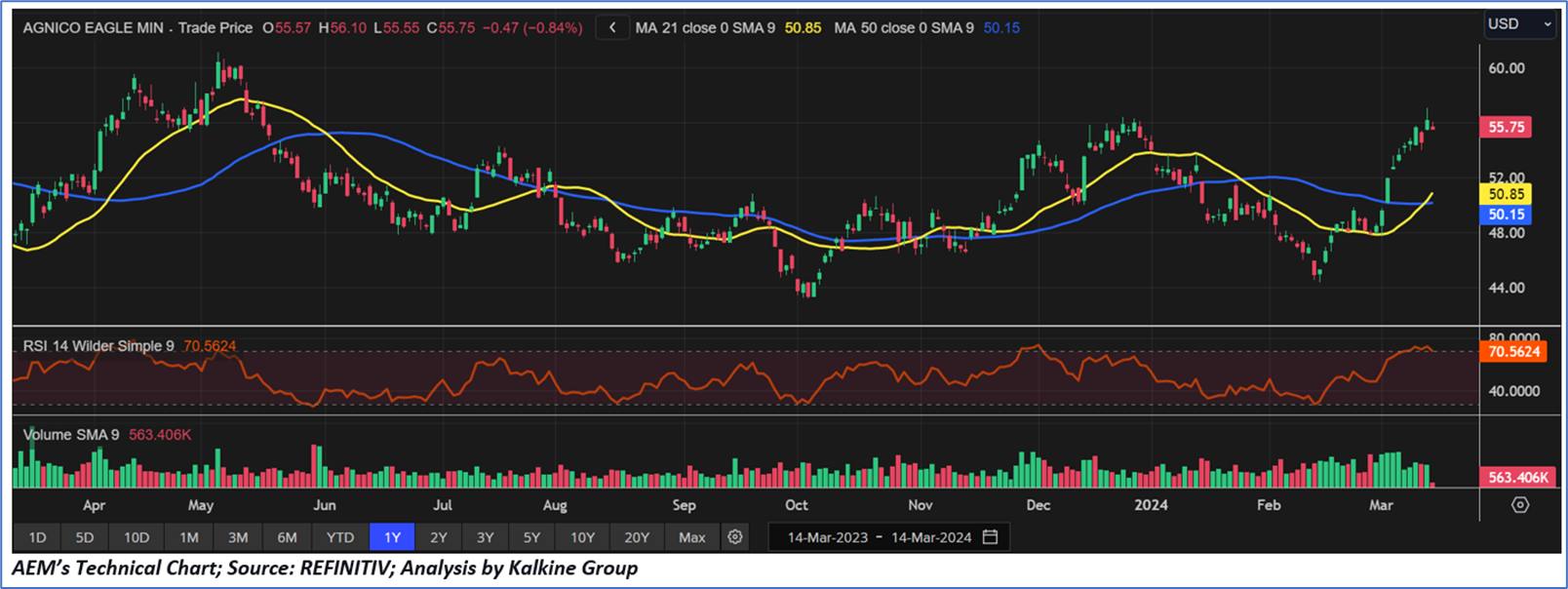The width and height of the screenshot is (1568, 589).
Task: Switch to the 6M range
Action: click(x=287, y=537)
